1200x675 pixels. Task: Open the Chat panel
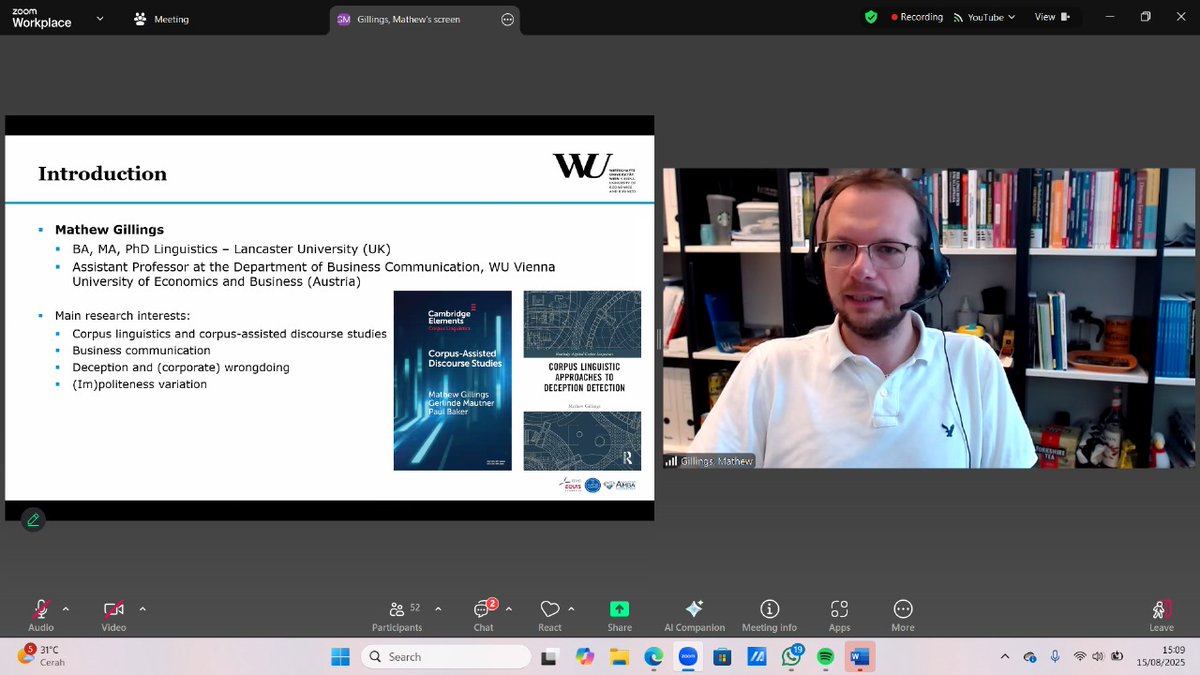[484, 615]
